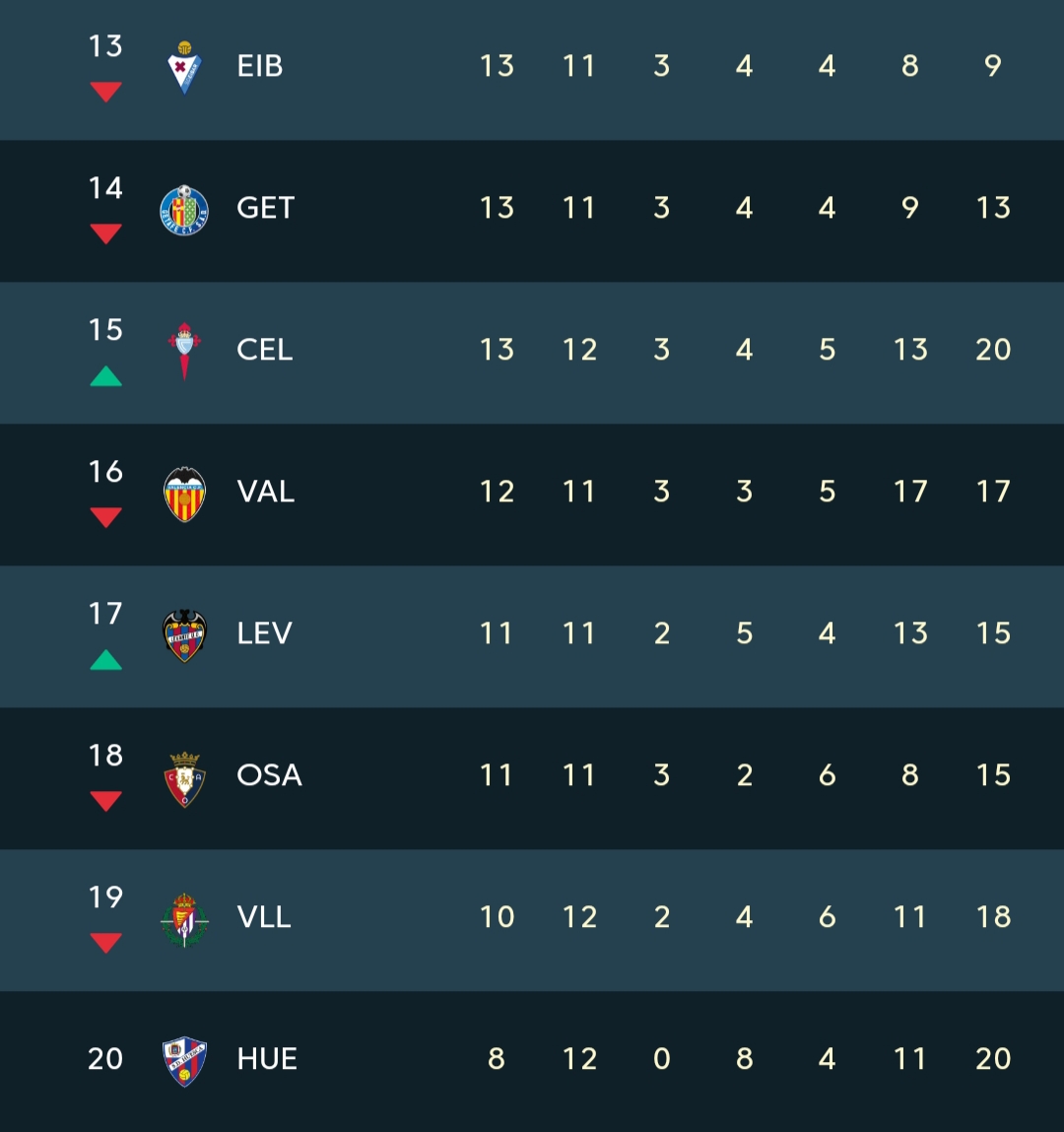This screenshot has width=1064, height=1132.
Task: Click red down arrow under position 19
Action: pos(105,943)
